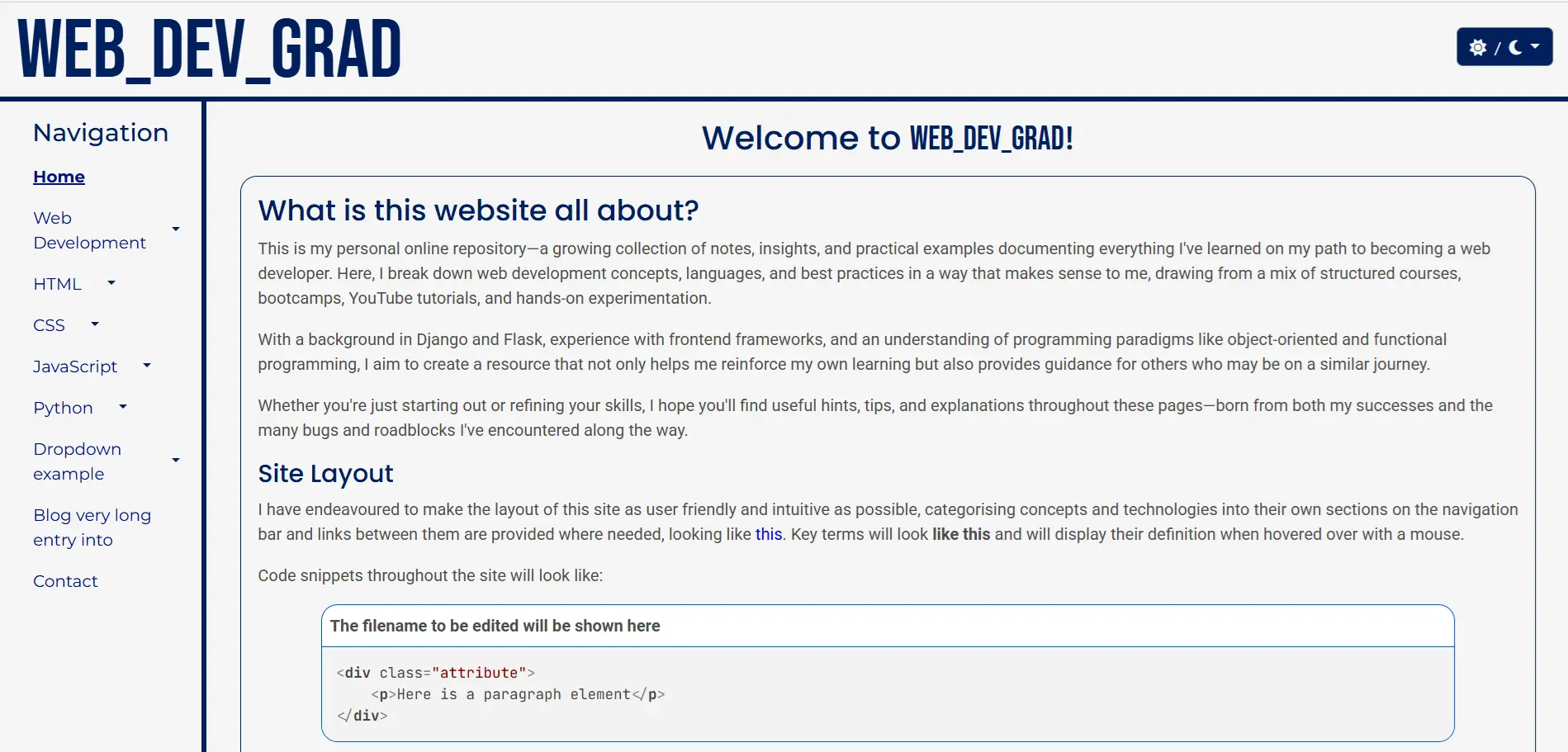Screen dimensions: 1568x752
Task: Follow the blue 'this' example link
Action: pyautogui.click(x=768, y=534)
